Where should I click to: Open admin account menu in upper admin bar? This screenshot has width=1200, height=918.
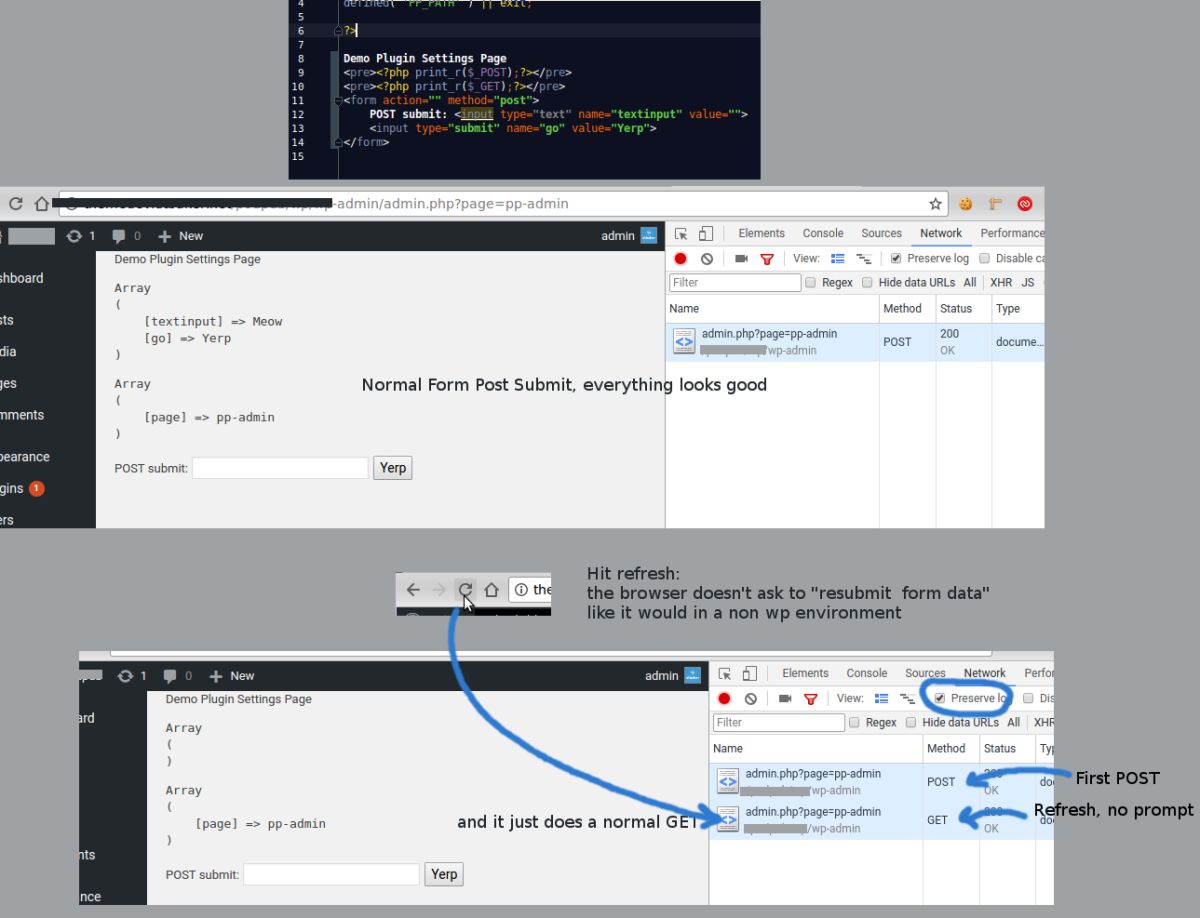[x=628, y=236]
